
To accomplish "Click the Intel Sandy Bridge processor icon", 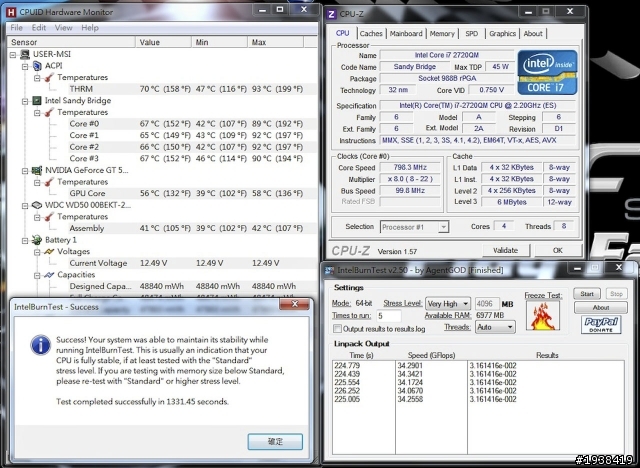I will (x=37, y=100).
